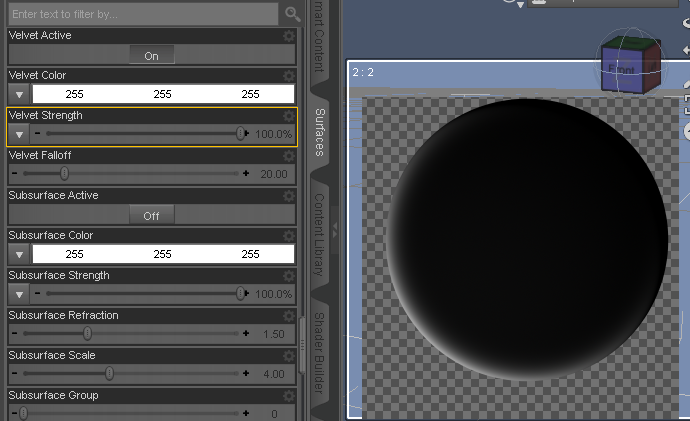Open the Velvet Color settings gear

[x=289, y=76]
